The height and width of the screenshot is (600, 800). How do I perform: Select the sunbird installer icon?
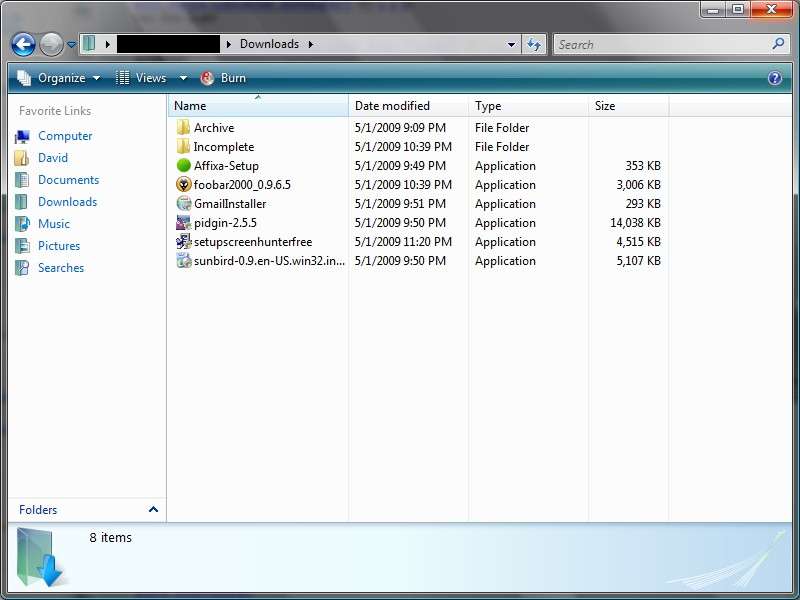(183, 261)
